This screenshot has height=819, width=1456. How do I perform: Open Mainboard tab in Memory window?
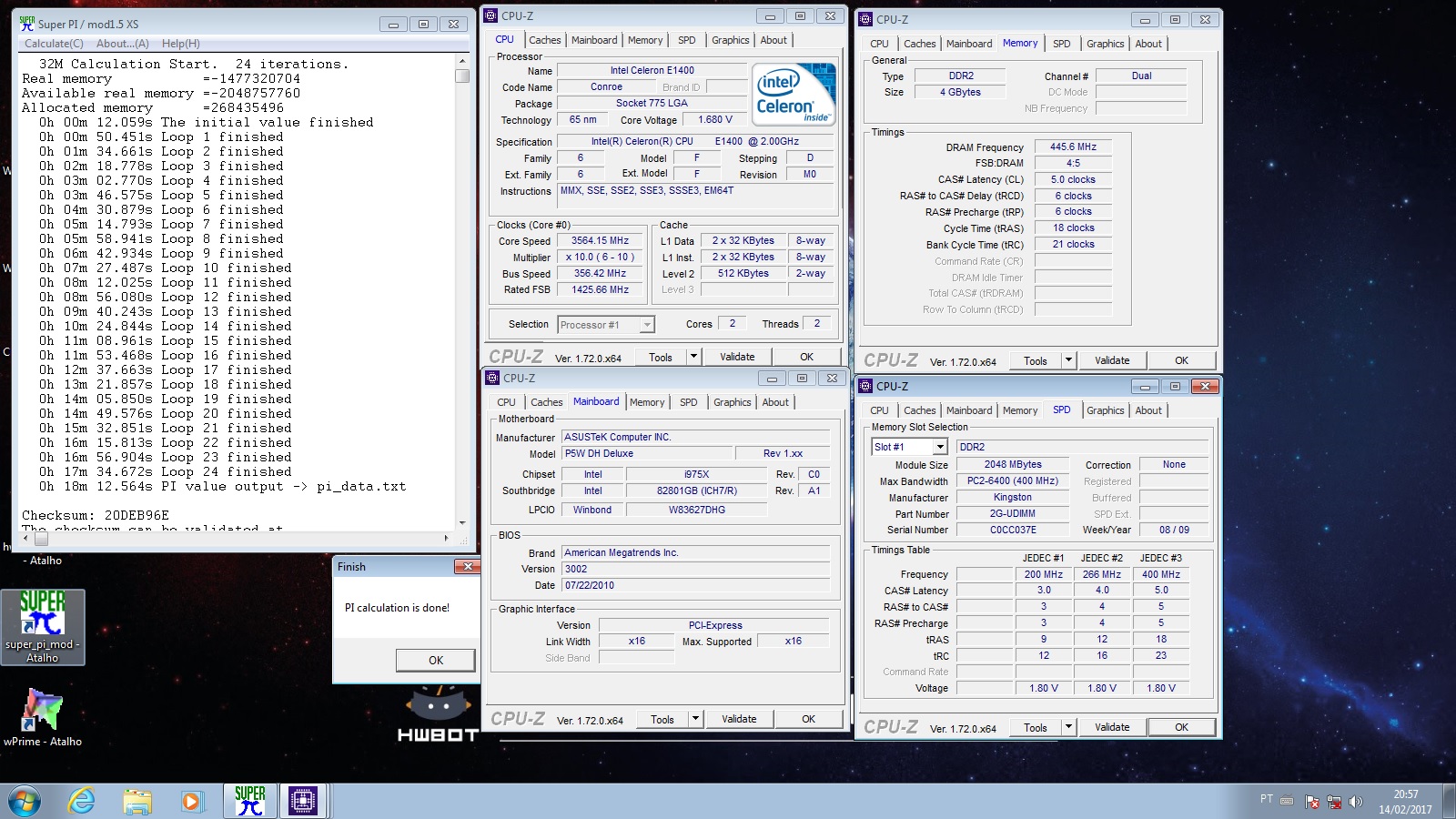pos(969,44)
